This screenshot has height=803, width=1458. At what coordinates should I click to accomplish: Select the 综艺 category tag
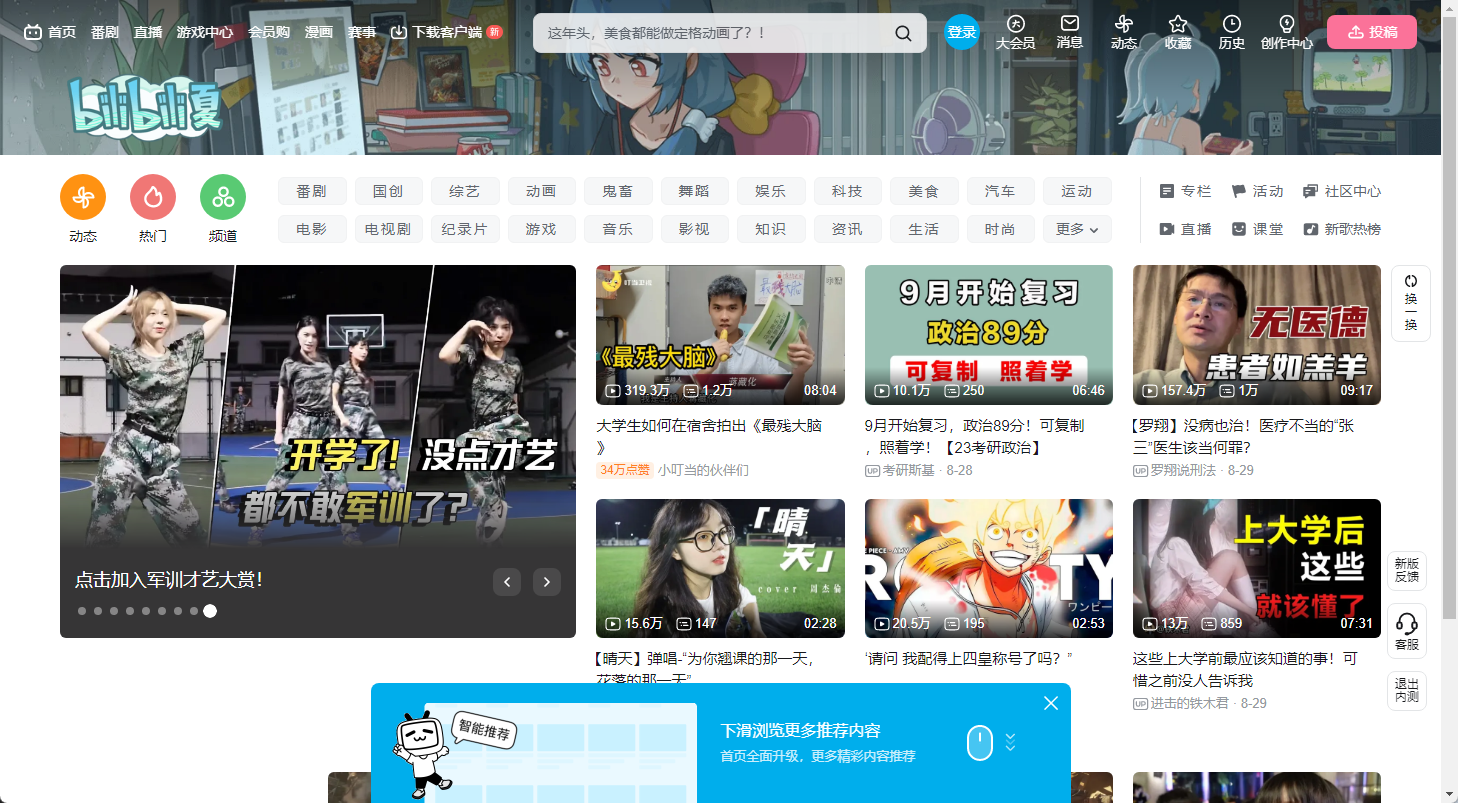pyautogui.click(x=465, y=191)
